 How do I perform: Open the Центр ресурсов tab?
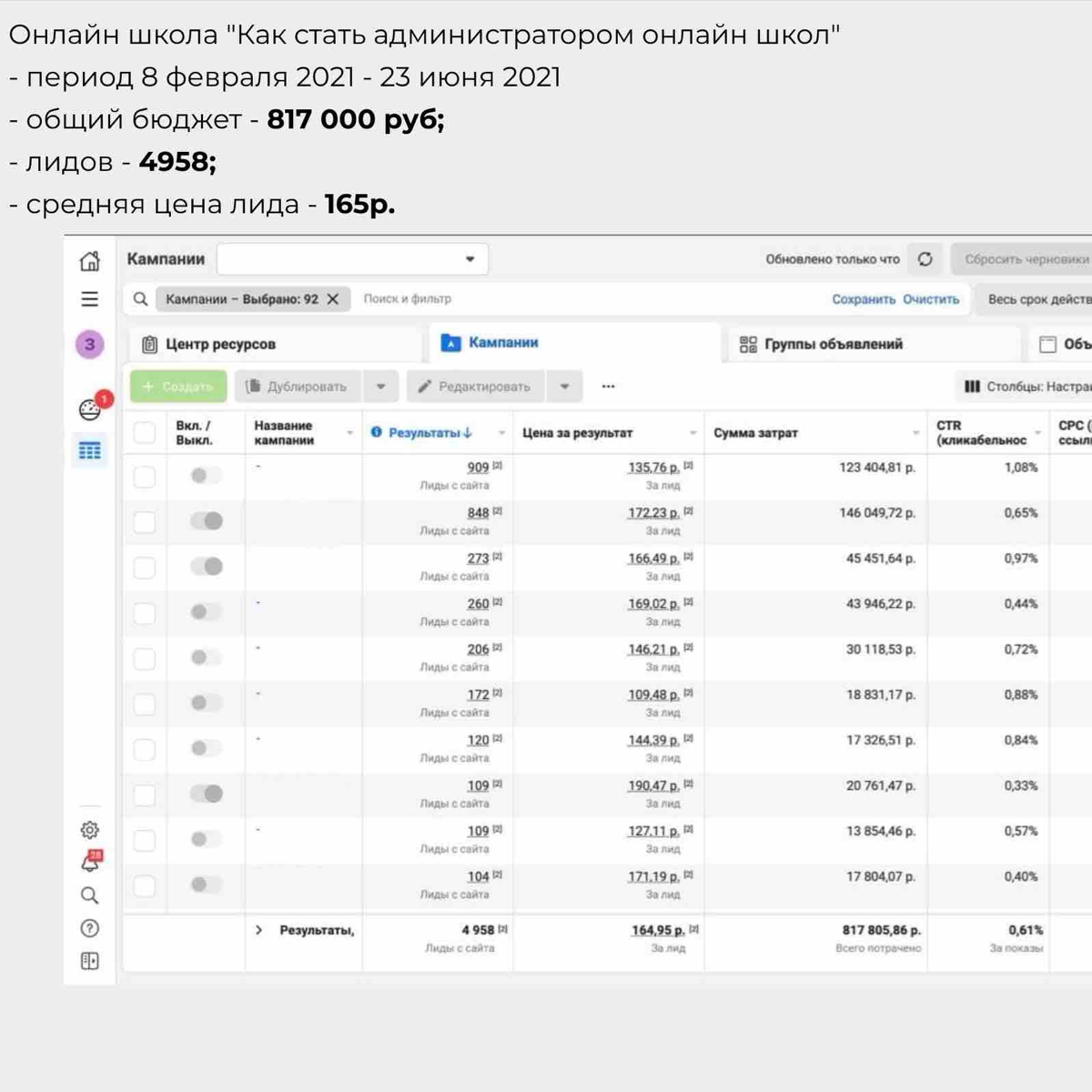(222, 344)
